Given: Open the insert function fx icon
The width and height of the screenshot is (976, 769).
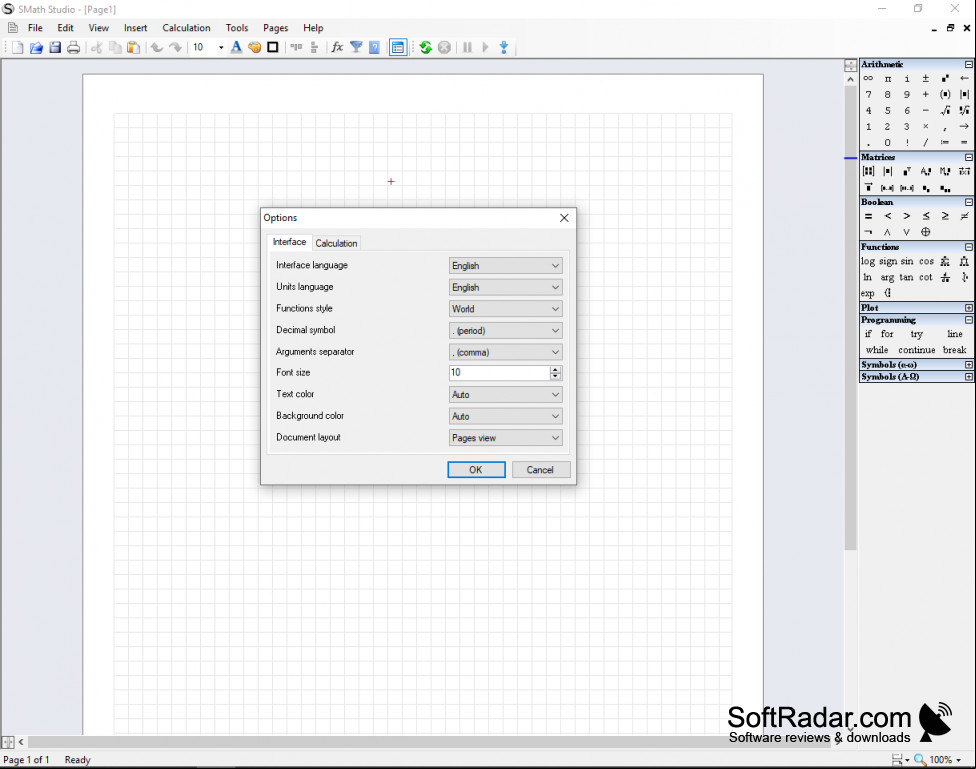Looking at the screenshot, I should pos(337,47).
